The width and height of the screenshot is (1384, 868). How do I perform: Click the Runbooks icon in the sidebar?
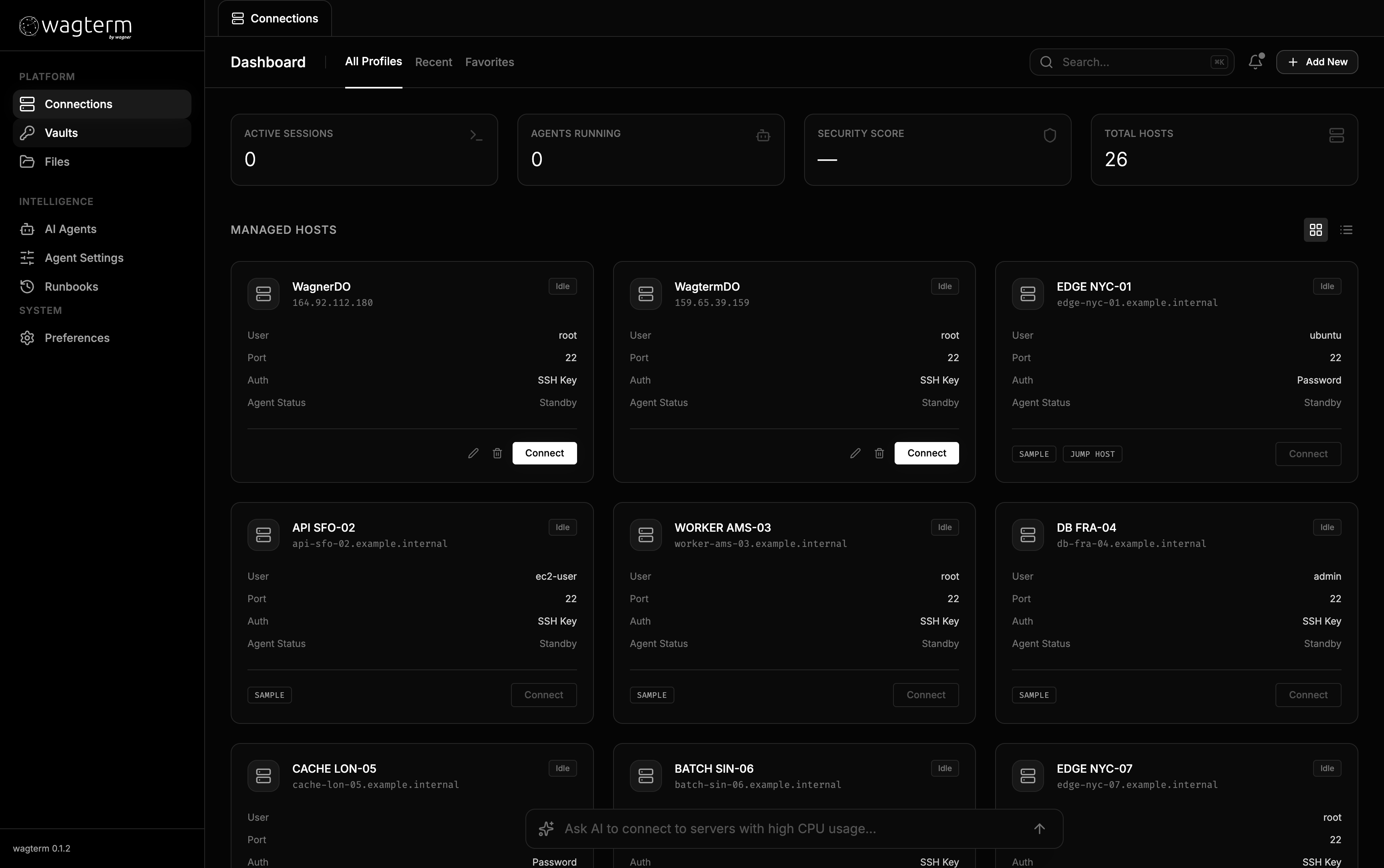27,286
